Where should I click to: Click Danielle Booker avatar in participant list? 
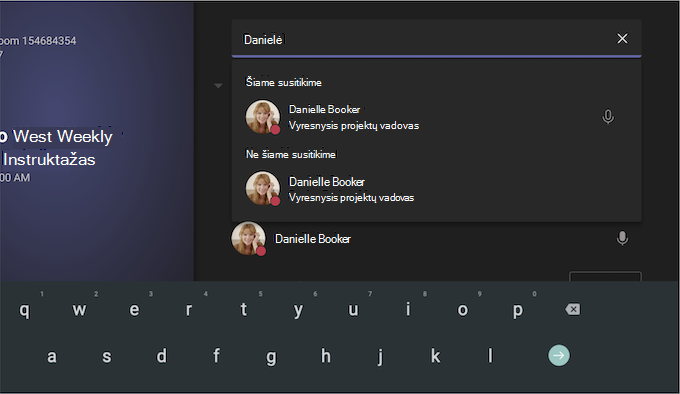coord(248,238)
